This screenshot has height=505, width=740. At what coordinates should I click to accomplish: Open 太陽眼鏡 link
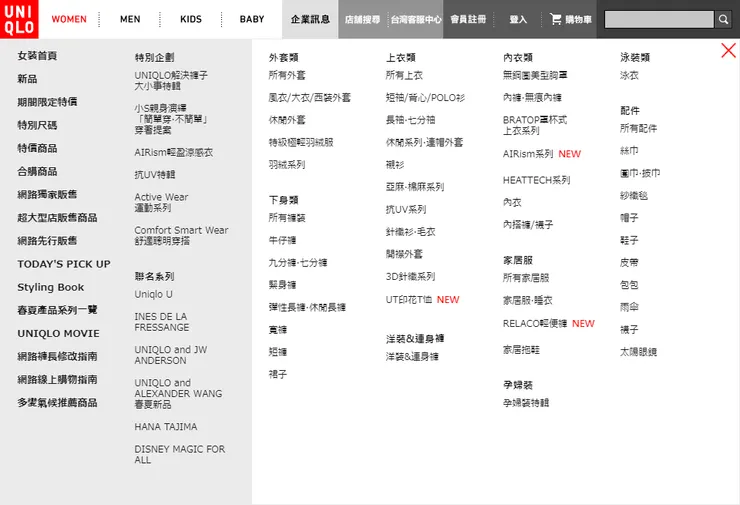click(639, 352)
